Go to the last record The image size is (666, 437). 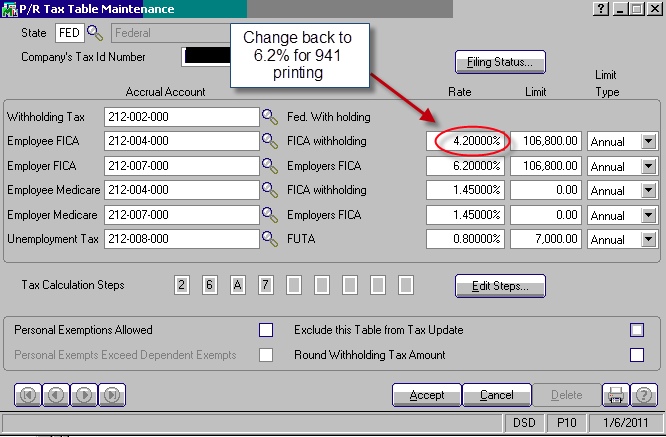point(112,395)
